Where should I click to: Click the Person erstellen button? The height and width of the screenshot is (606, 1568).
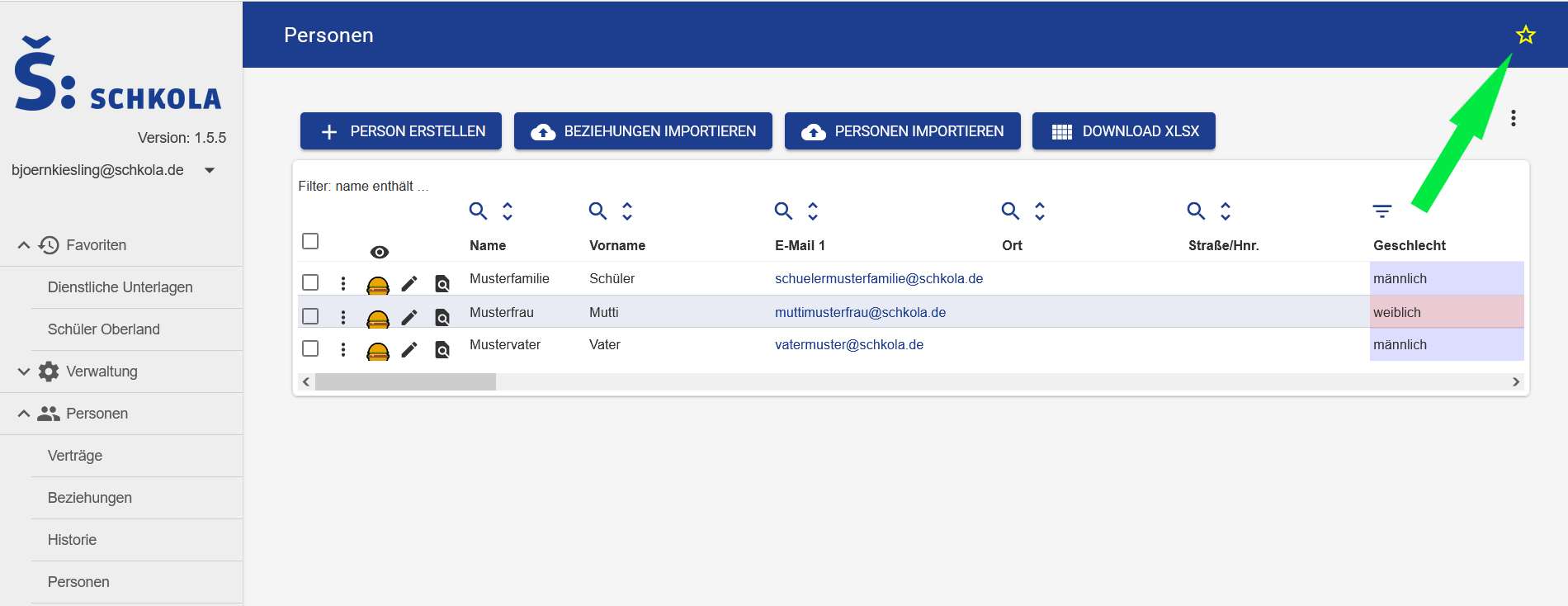pos(401,131)
